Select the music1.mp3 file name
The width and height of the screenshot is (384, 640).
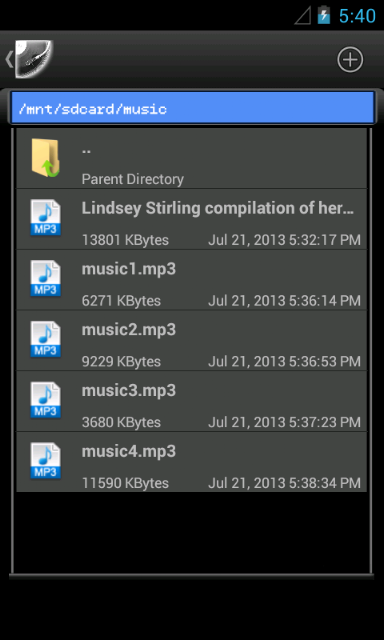pos(129,269)
